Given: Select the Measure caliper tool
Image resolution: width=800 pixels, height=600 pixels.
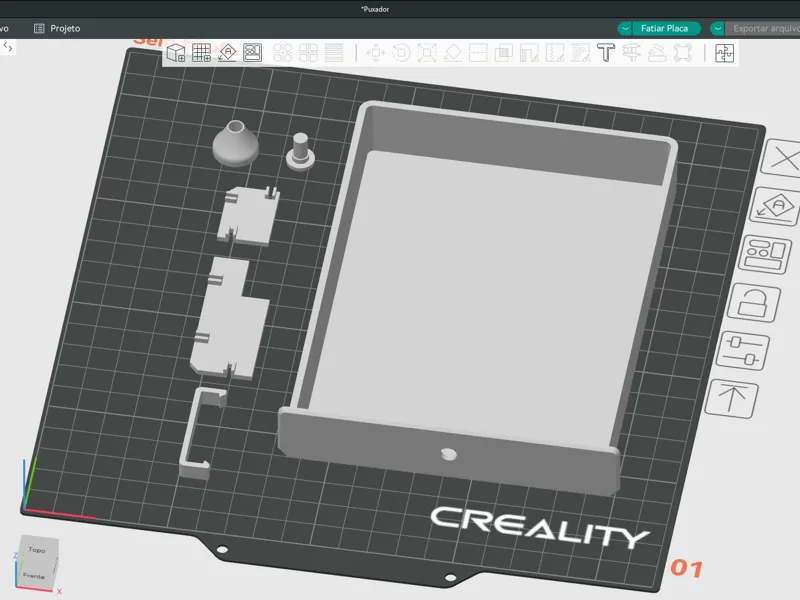Looking at the screenshot, I should (x=631, y=53).
